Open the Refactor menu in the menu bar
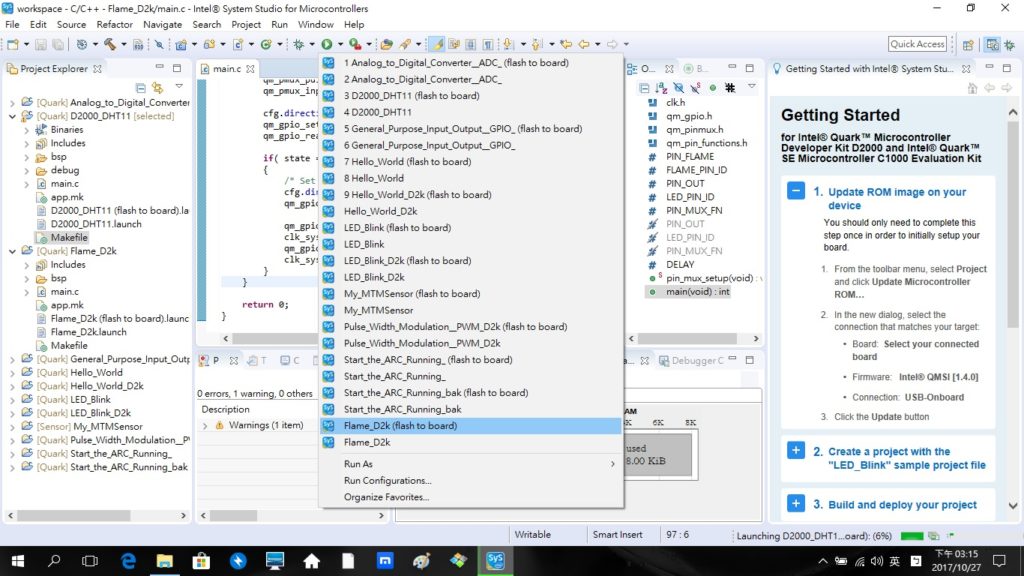This screenshot has height=576, width=1024. pos(114,25)
